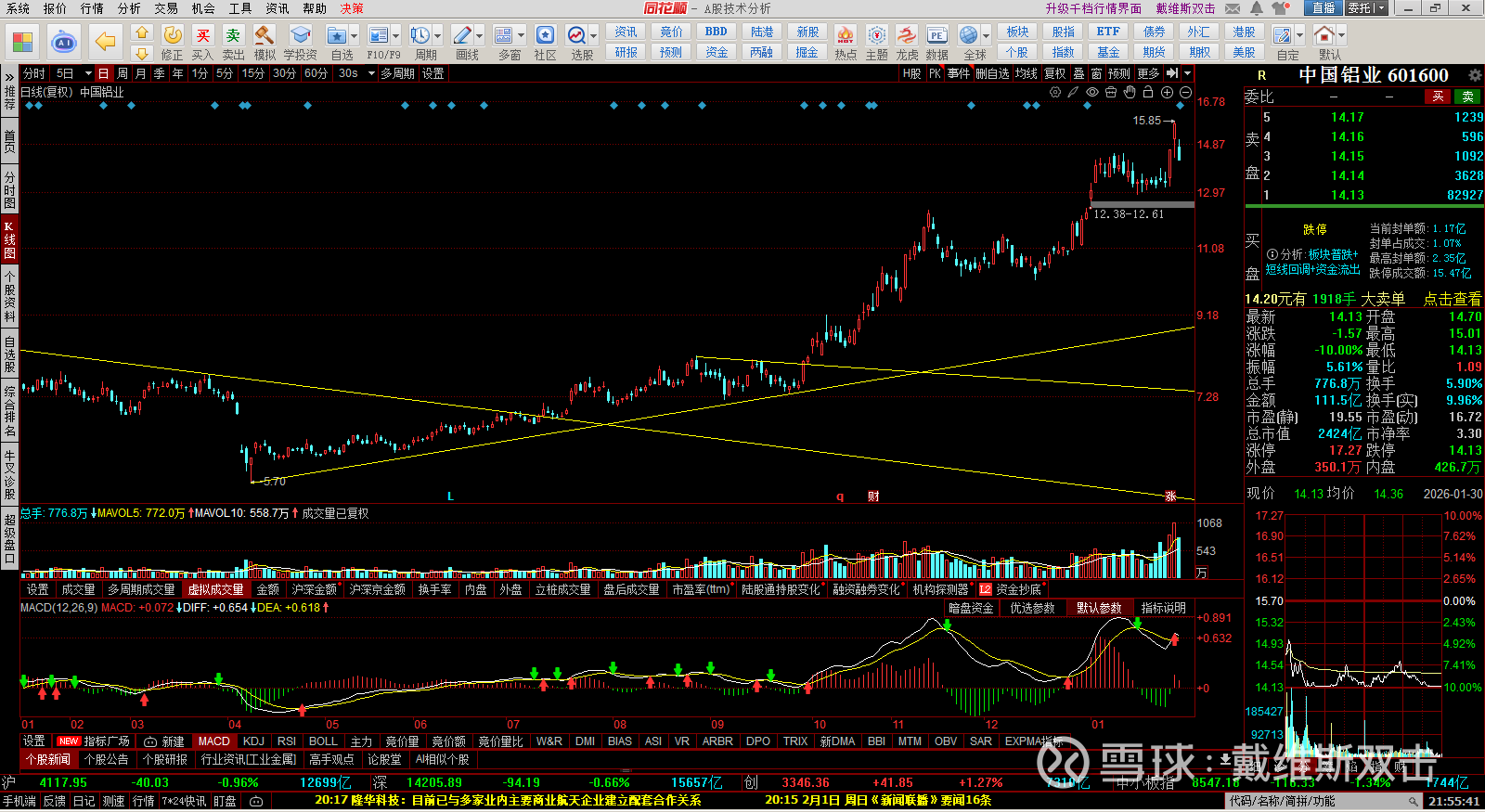Image resolution: width=1485 pixels, height=812 pixels.
Task: Open the mail envelope icon
Action: click(1233, 8)
